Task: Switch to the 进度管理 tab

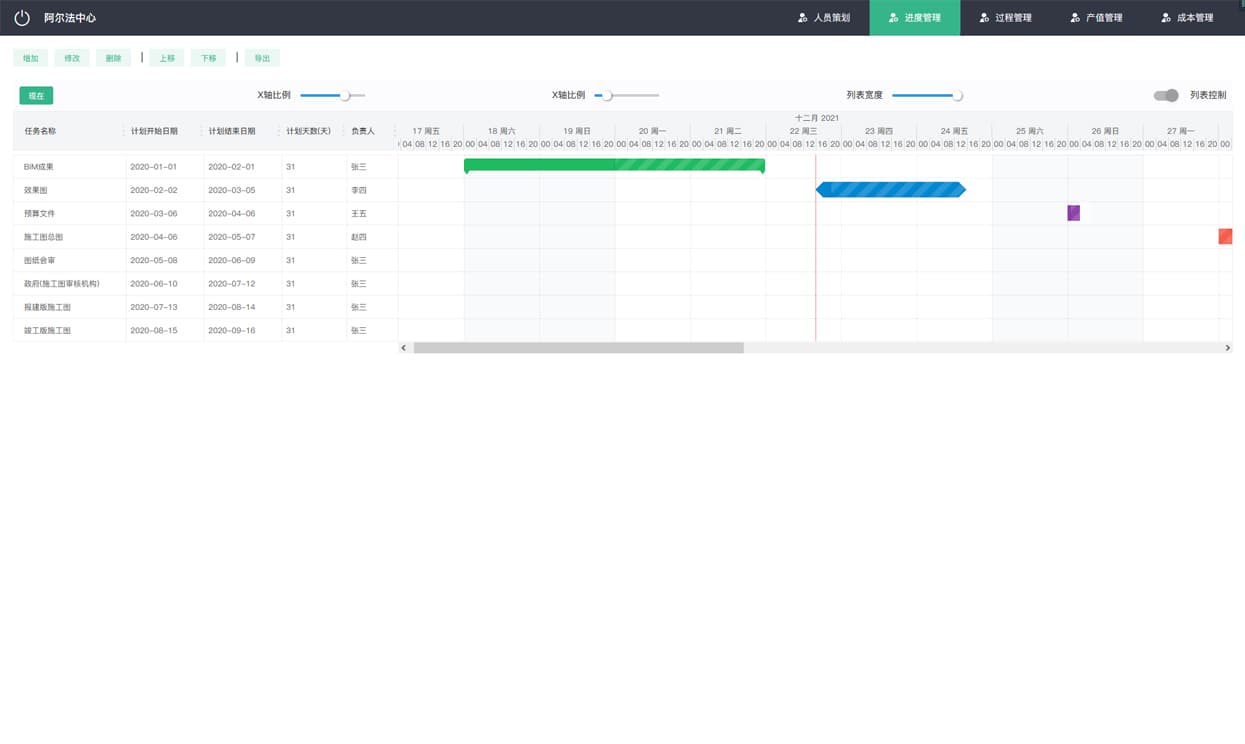Action: tap(915, 18)
